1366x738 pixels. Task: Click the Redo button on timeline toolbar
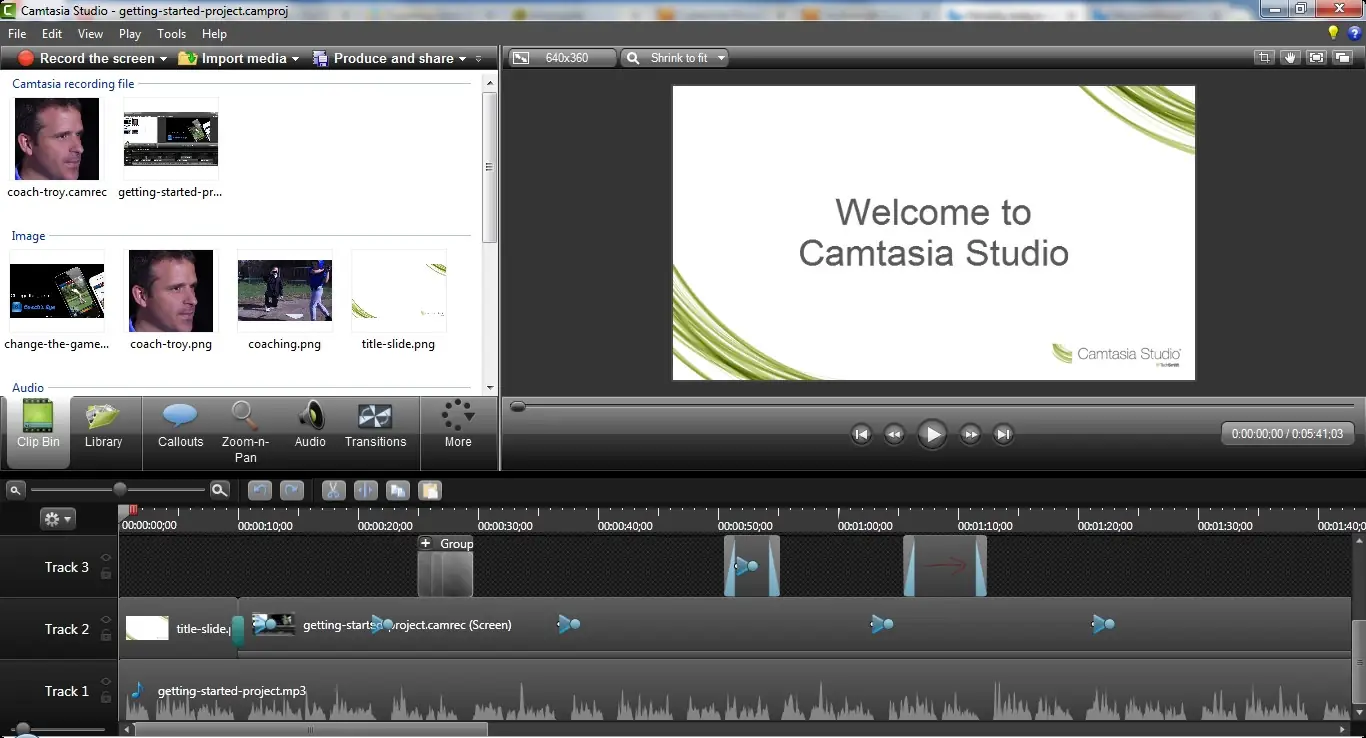(x=292, y=490)
